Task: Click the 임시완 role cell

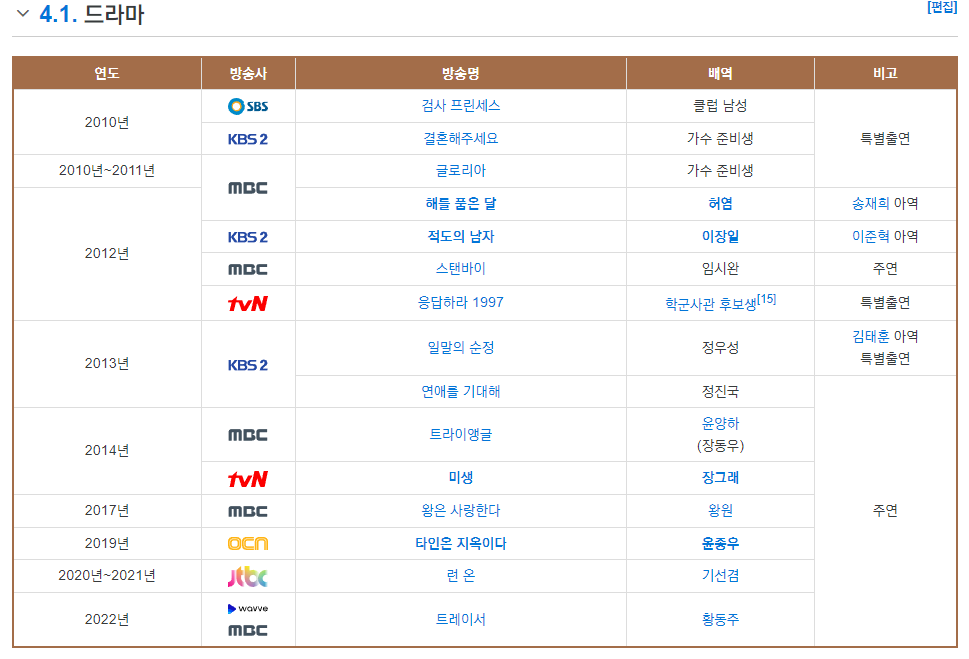Action: click(721, 269)
